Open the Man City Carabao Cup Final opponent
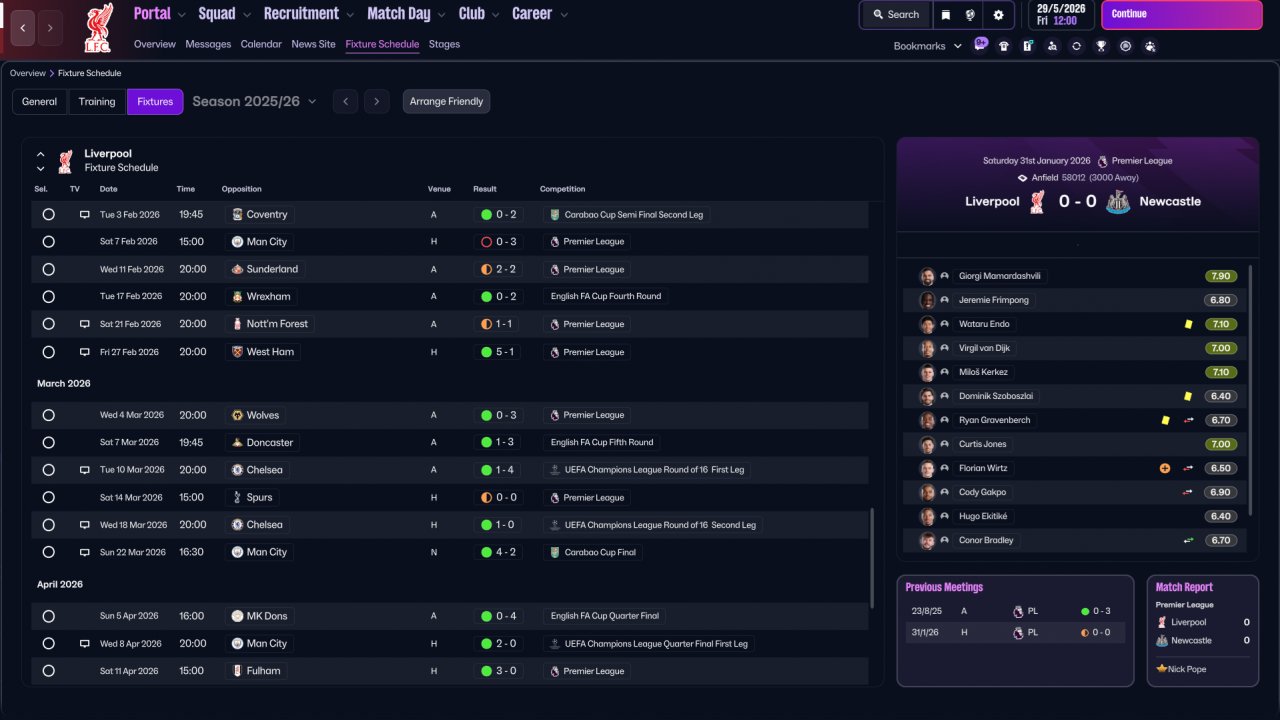This screenshot has height=720, width=1280. (259, 552)
